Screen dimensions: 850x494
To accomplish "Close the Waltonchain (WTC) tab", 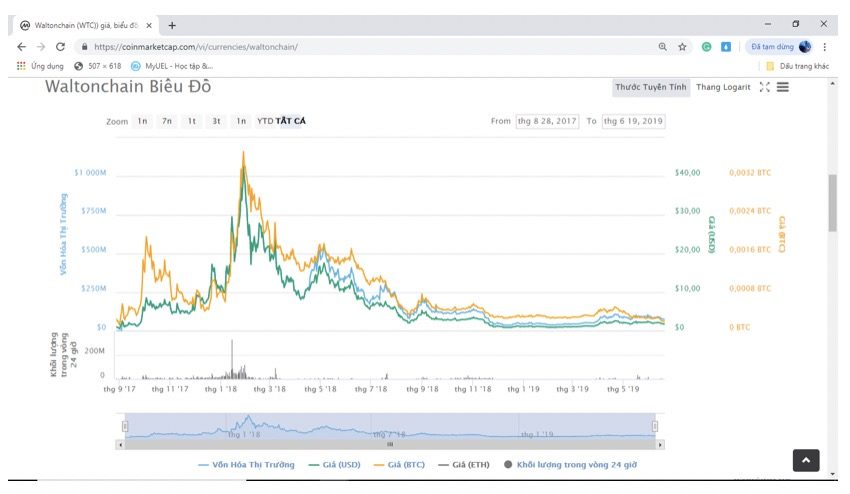I will coord(149,25).
